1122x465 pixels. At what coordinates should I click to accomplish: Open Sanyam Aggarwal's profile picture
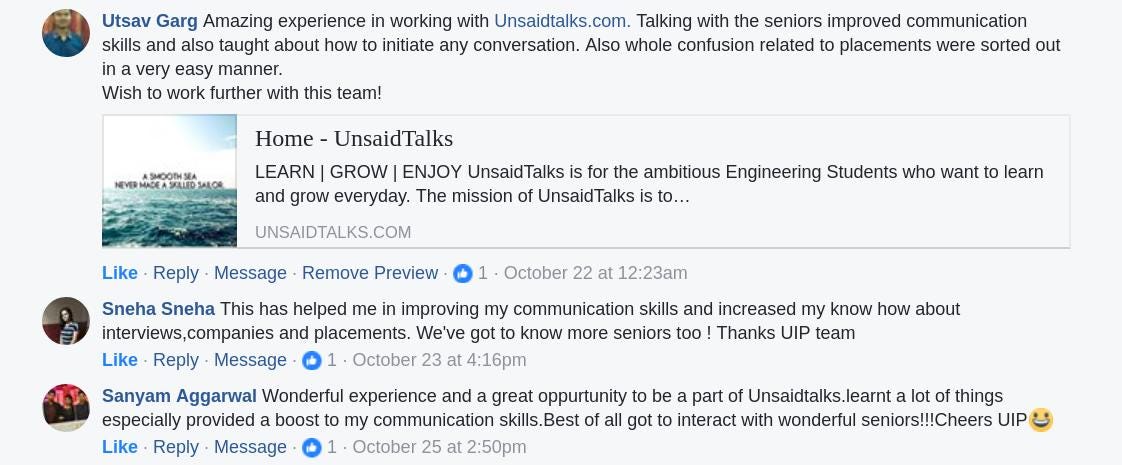pos(66,408)
